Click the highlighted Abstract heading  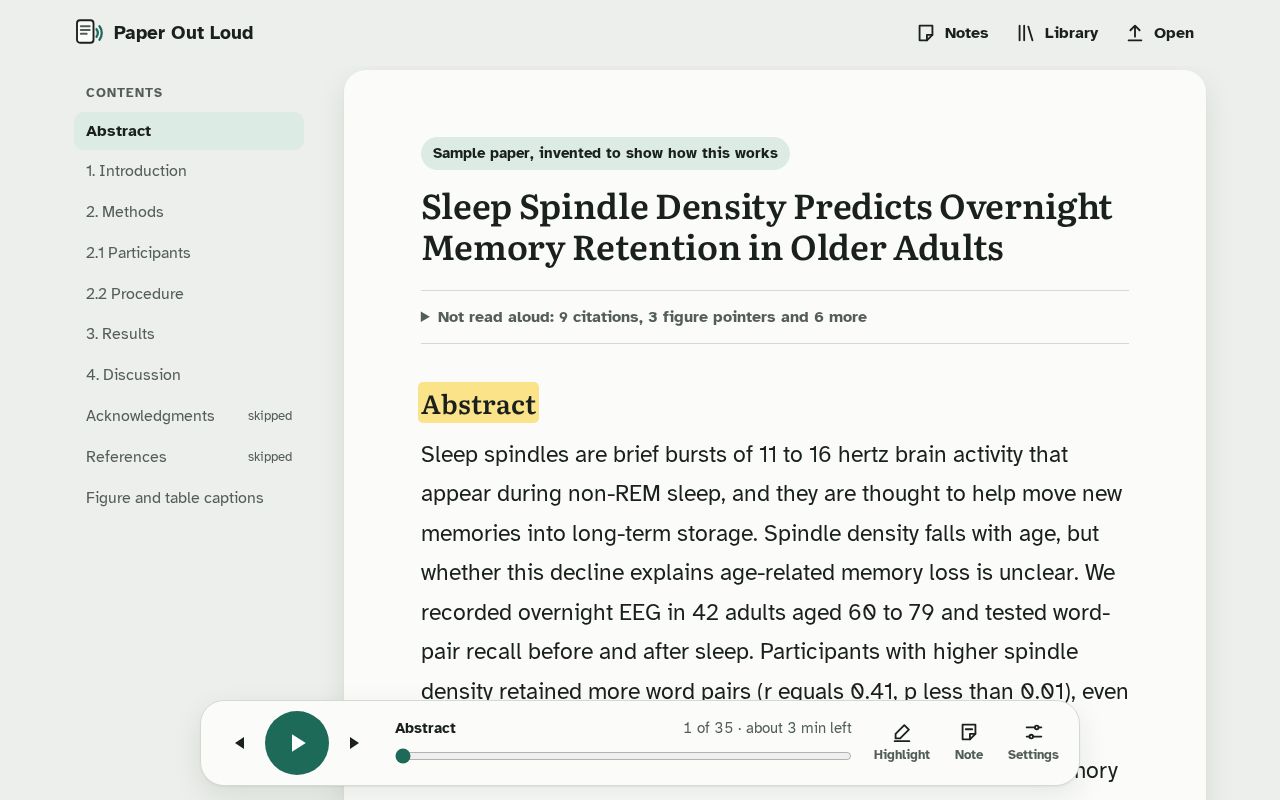pyautogui.click(x=478, y=403)
